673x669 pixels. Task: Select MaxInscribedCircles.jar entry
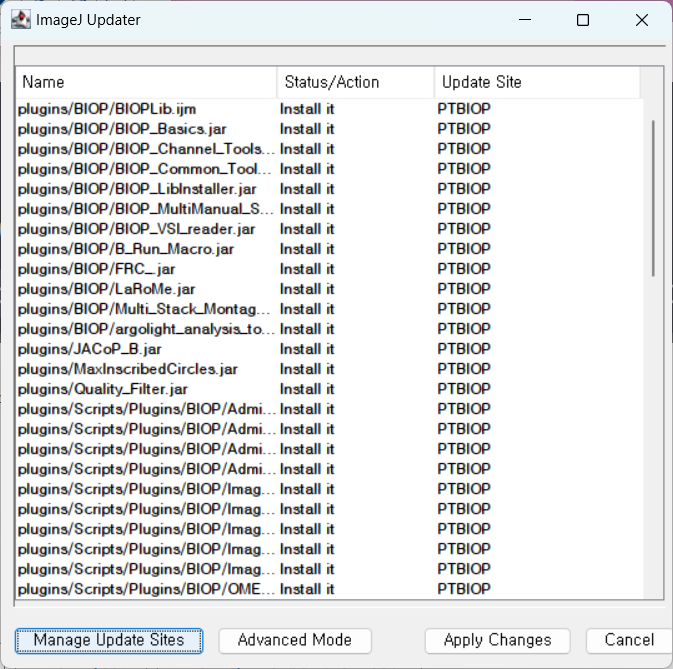(330, 369)
